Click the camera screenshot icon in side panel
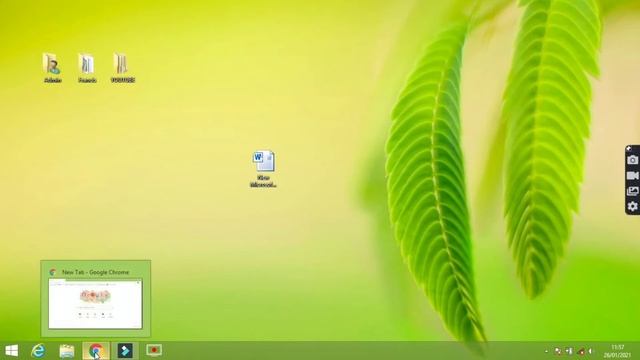 click(632, 160)
